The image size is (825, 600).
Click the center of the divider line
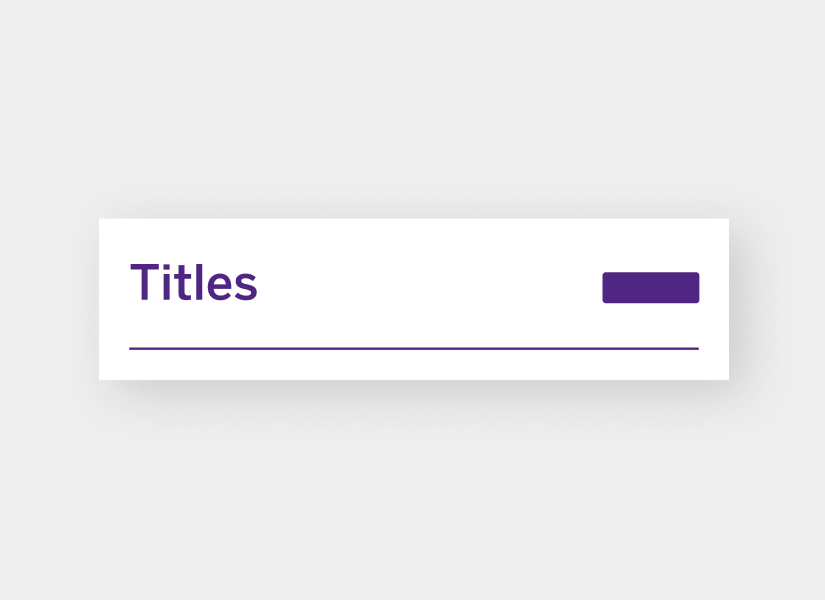point(414,348)
